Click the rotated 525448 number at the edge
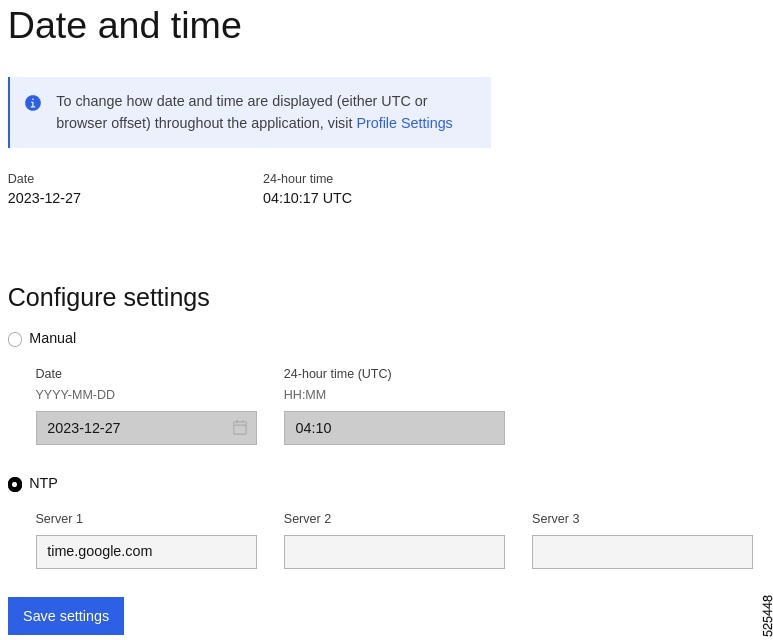 click(x=767, y=616)
